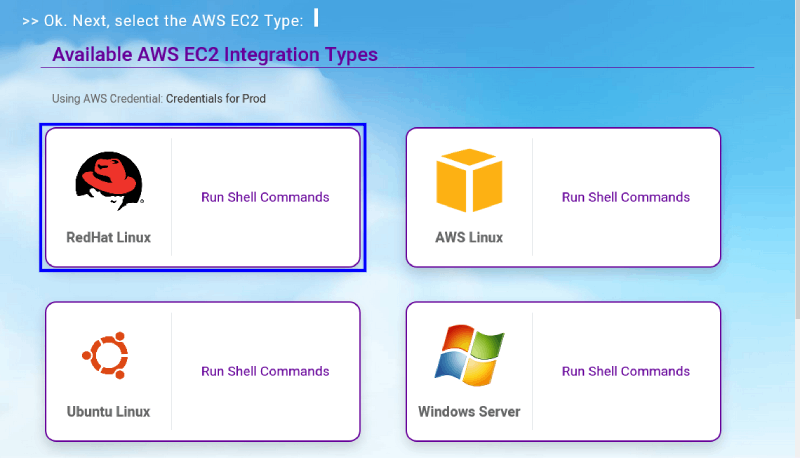This screenshot has width=800, height=458.
Task: Open Run Shell Commands for Ubuntu Linux
Action: (x=265, y=371)
